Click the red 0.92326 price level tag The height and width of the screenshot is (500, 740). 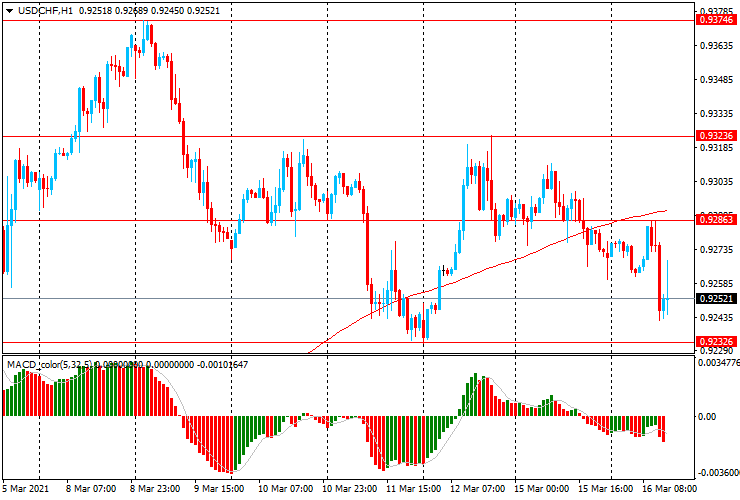[714, 342]
